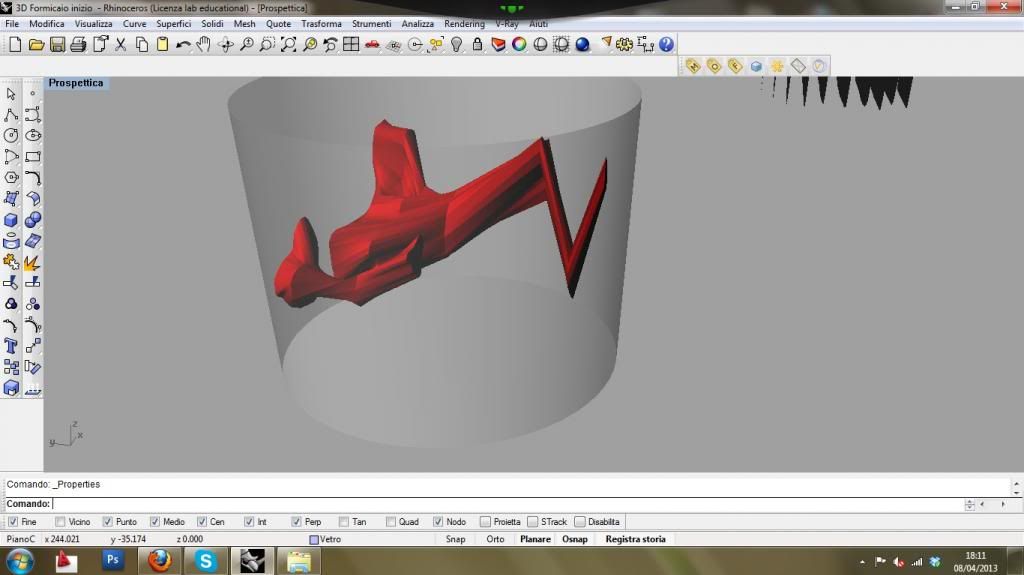Select the arrow pointer tool in sidebar

tap(11, 94)
